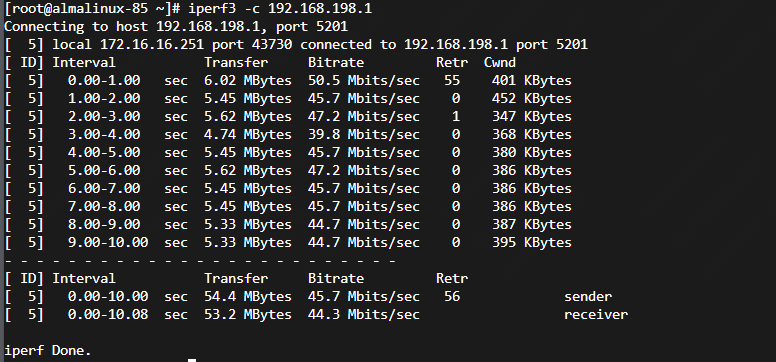The height and width of the screenshot is (362, 776).
Task: Click the 'Transfer' header in the top table
Action: [x=236, y=62]
